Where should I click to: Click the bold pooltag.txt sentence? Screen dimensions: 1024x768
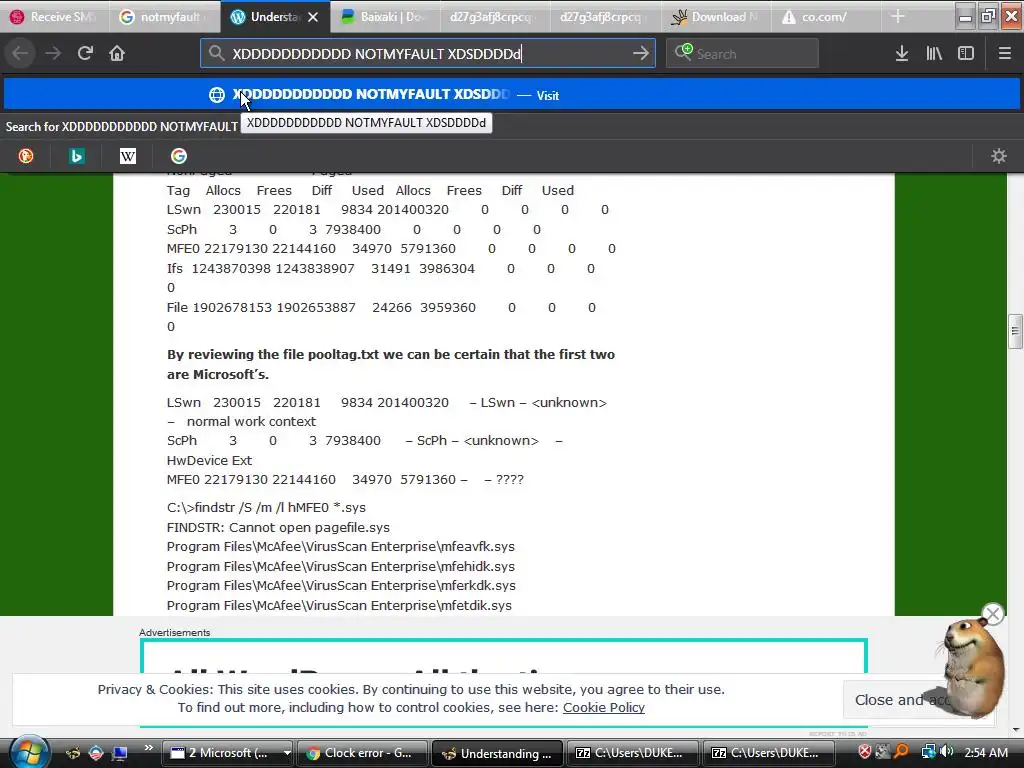pyautogui.click(x=391, y=364)
